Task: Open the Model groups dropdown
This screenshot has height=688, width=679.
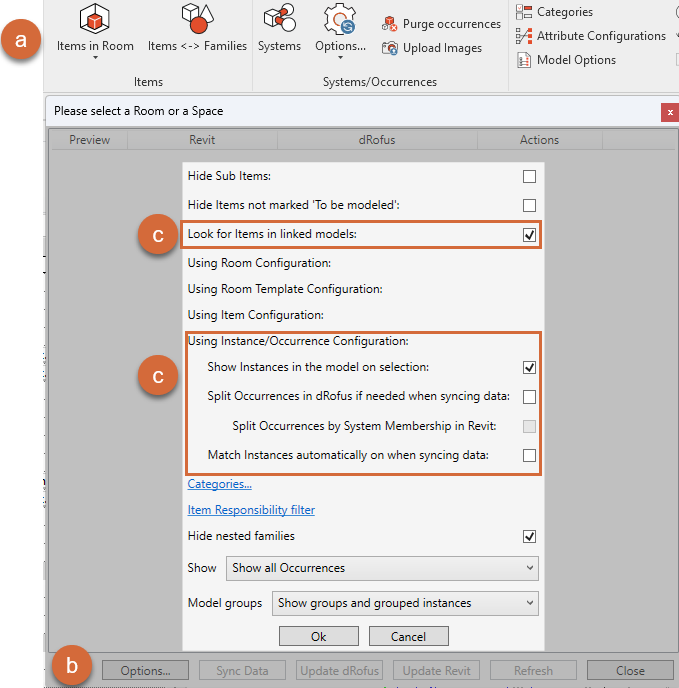Action: (x=405, y=604)
